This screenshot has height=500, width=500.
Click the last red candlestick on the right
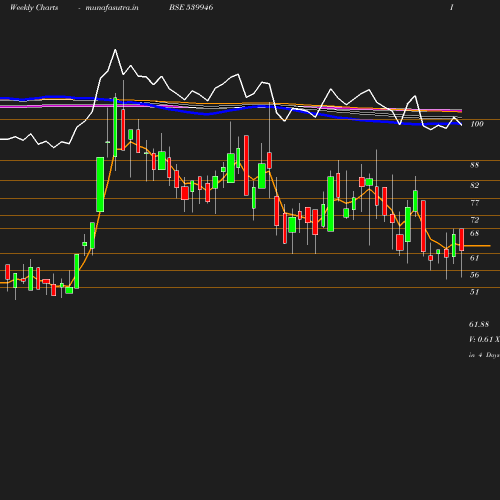462,240
